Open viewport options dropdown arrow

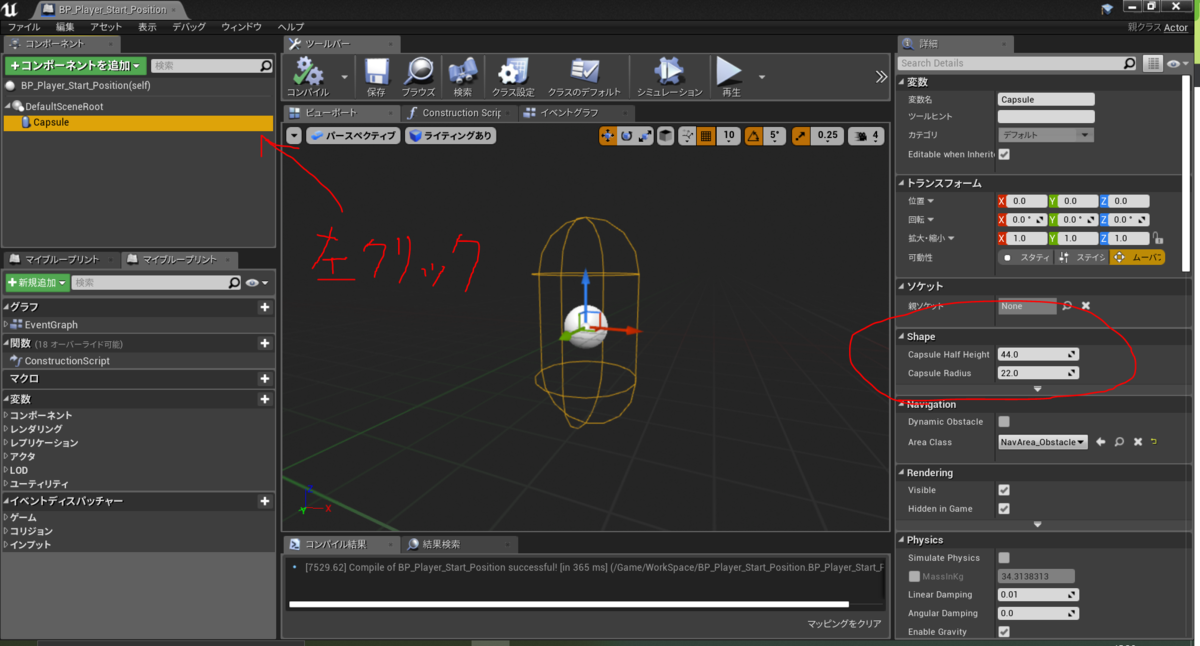point(294,136)
